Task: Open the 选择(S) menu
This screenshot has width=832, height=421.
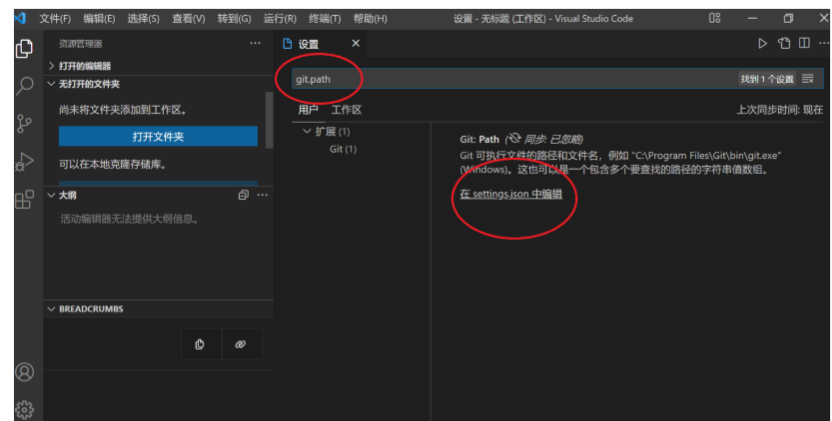Action: (x=143, y=19)
